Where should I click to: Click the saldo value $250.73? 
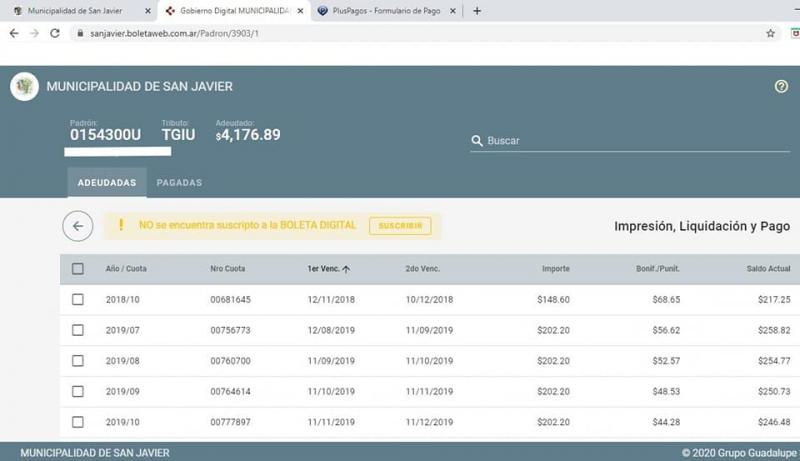774,392
